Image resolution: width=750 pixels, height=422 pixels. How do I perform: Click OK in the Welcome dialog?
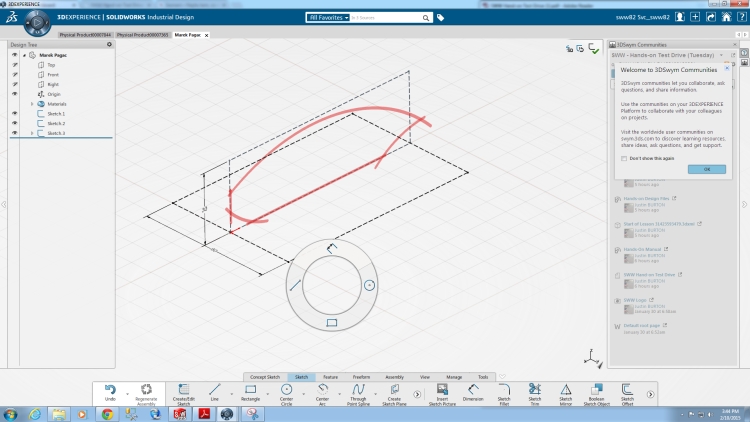click(706, 169)
